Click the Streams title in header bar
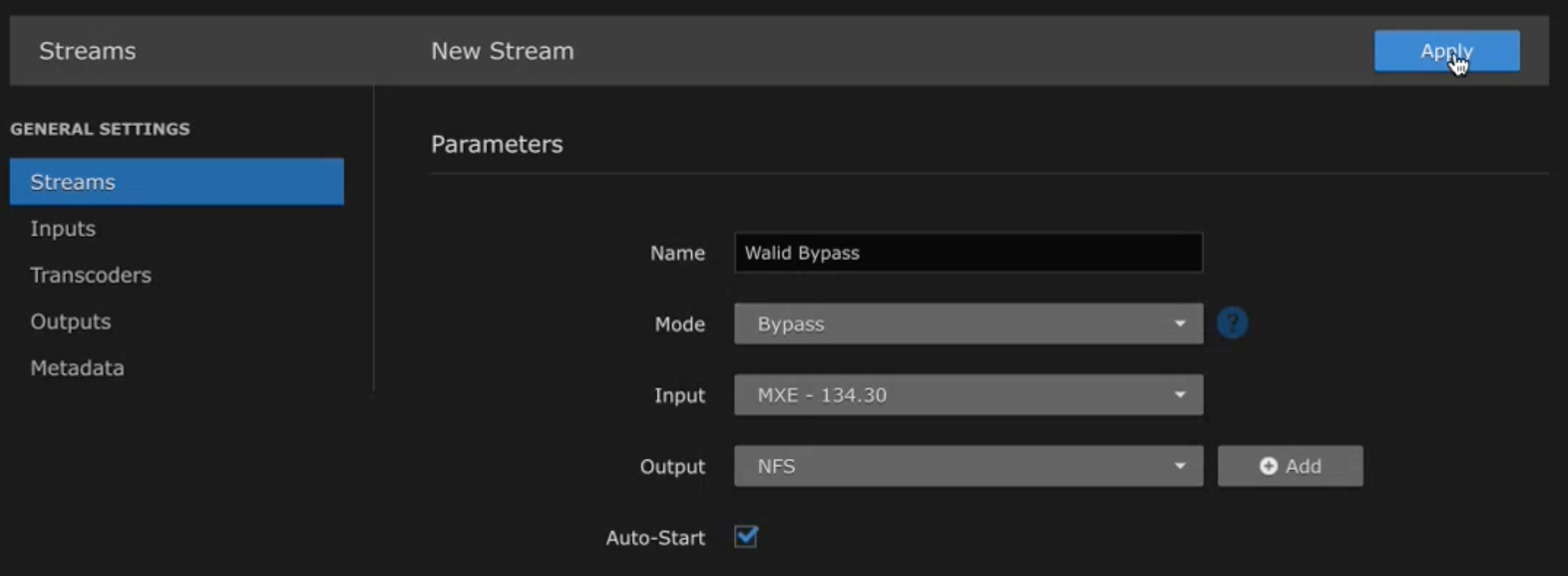The width and height of the screenshot is (1568, 576). (x=87, y=51)
